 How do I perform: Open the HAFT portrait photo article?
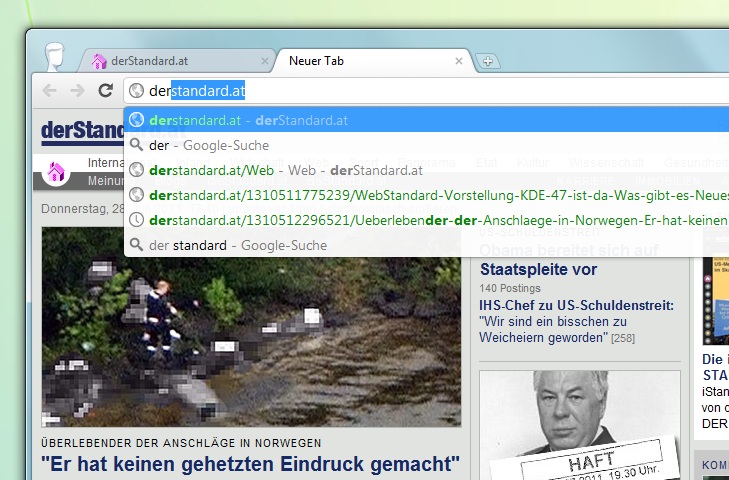(x=580, y=425)
